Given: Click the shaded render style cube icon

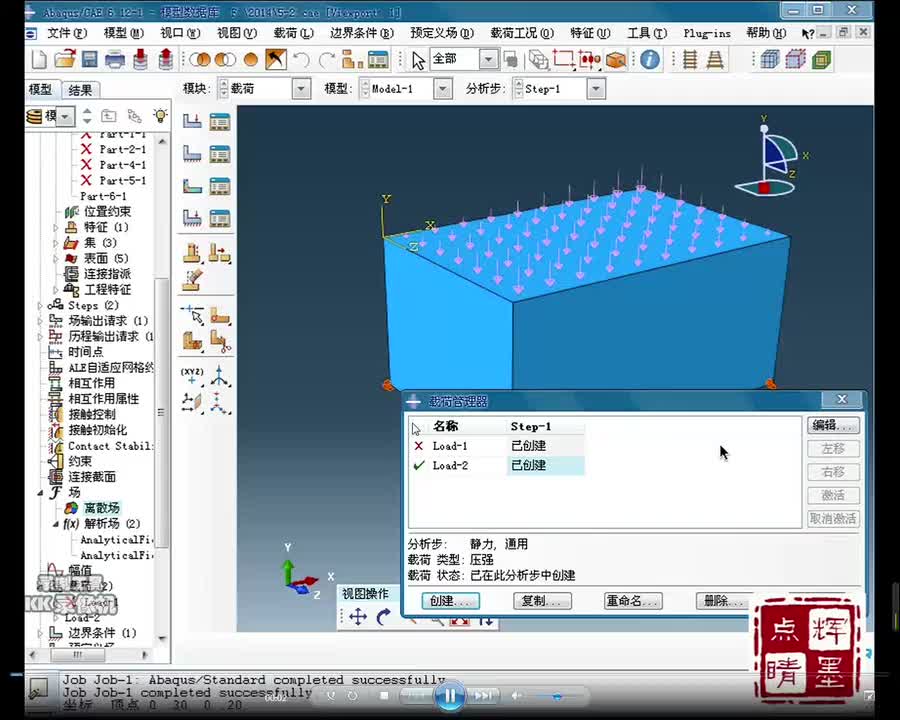Looking at the screenshot, I should 821,59.
